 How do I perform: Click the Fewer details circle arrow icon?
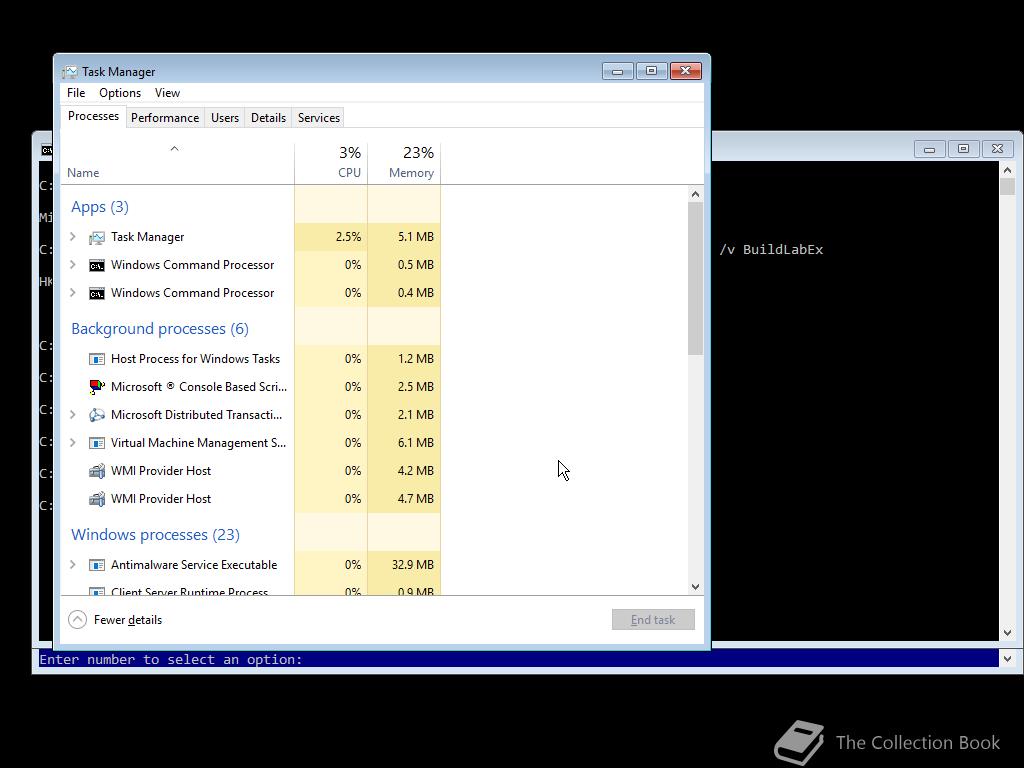point(77,620)
